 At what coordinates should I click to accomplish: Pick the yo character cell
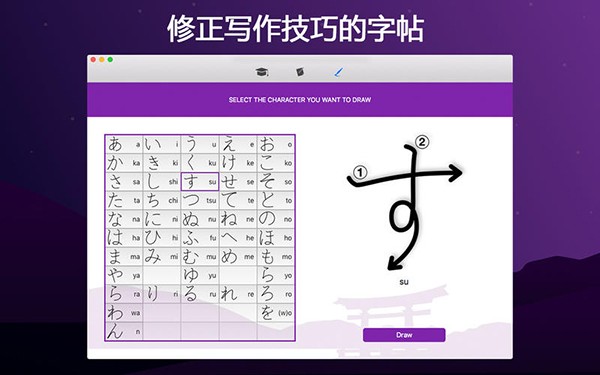tap(276, 276)
